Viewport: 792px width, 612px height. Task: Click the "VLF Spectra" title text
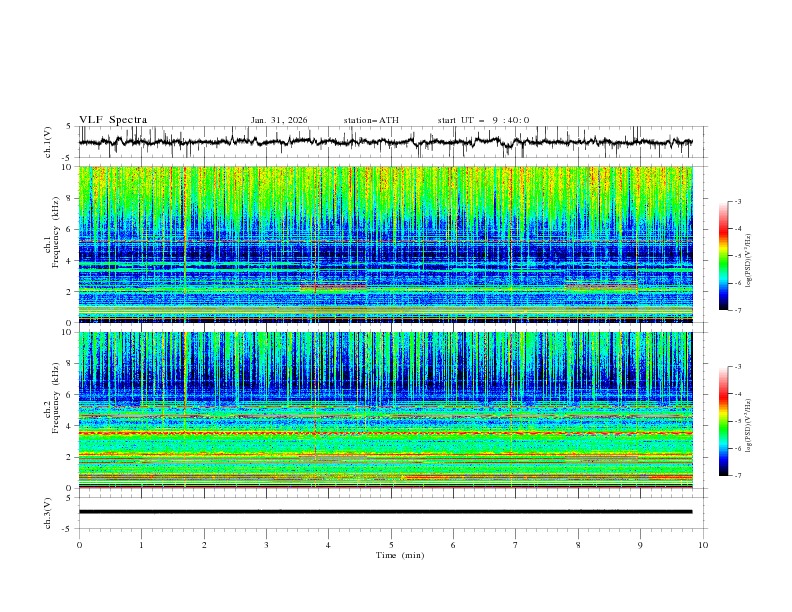113,120
